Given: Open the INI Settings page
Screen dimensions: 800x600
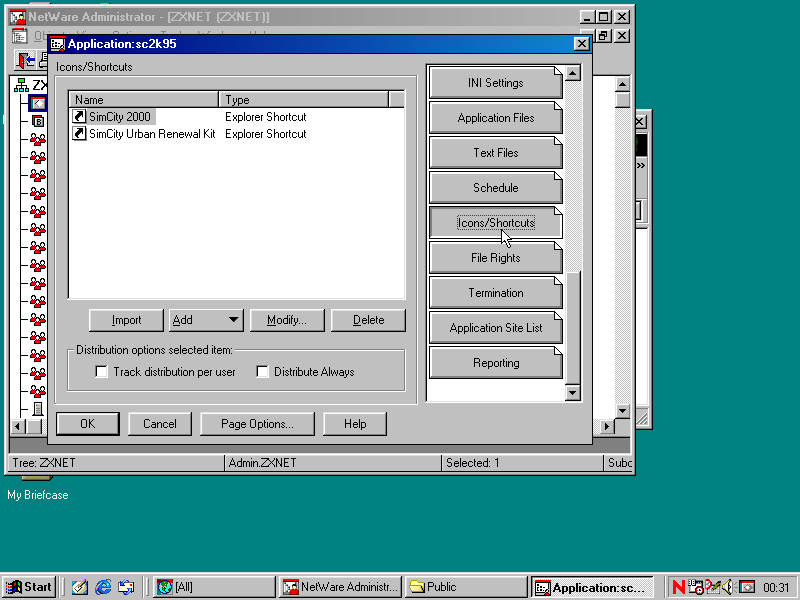Looking at the screenshot, I should tap(495, 83).
